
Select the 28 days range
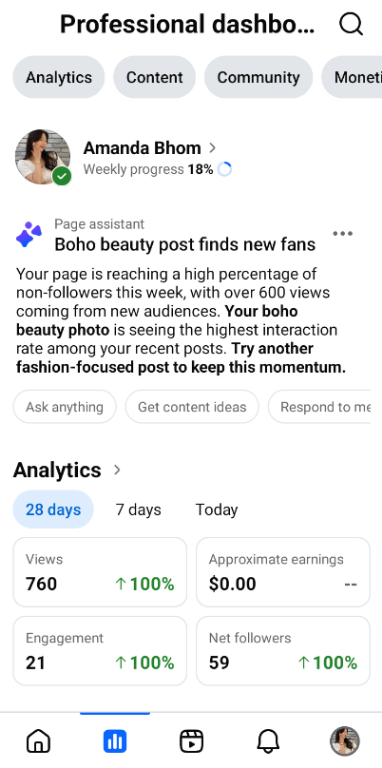tap(53, 509)
